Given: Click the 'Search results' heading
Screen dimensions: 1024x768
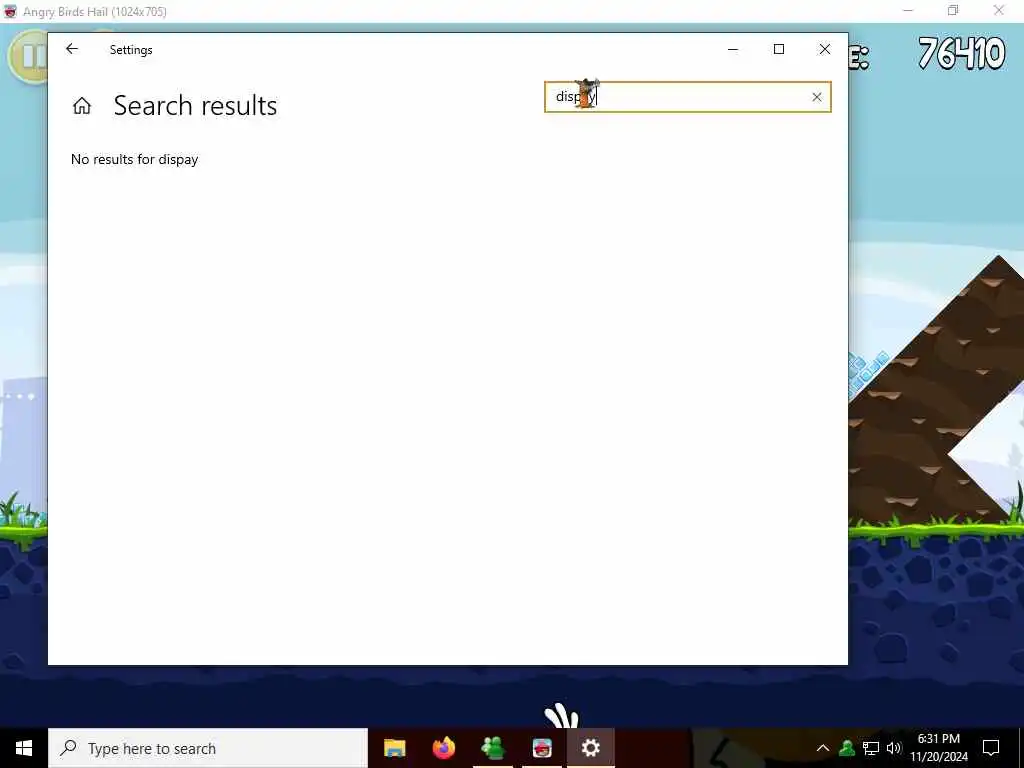Looking at the screenshot, I should (x=195, y=106).
